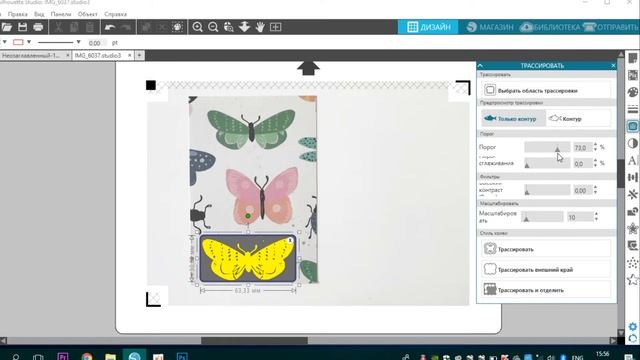Zoom out with the magnifier minus icon
This screenshot has height=360, width=640.
tap(213, 27)
